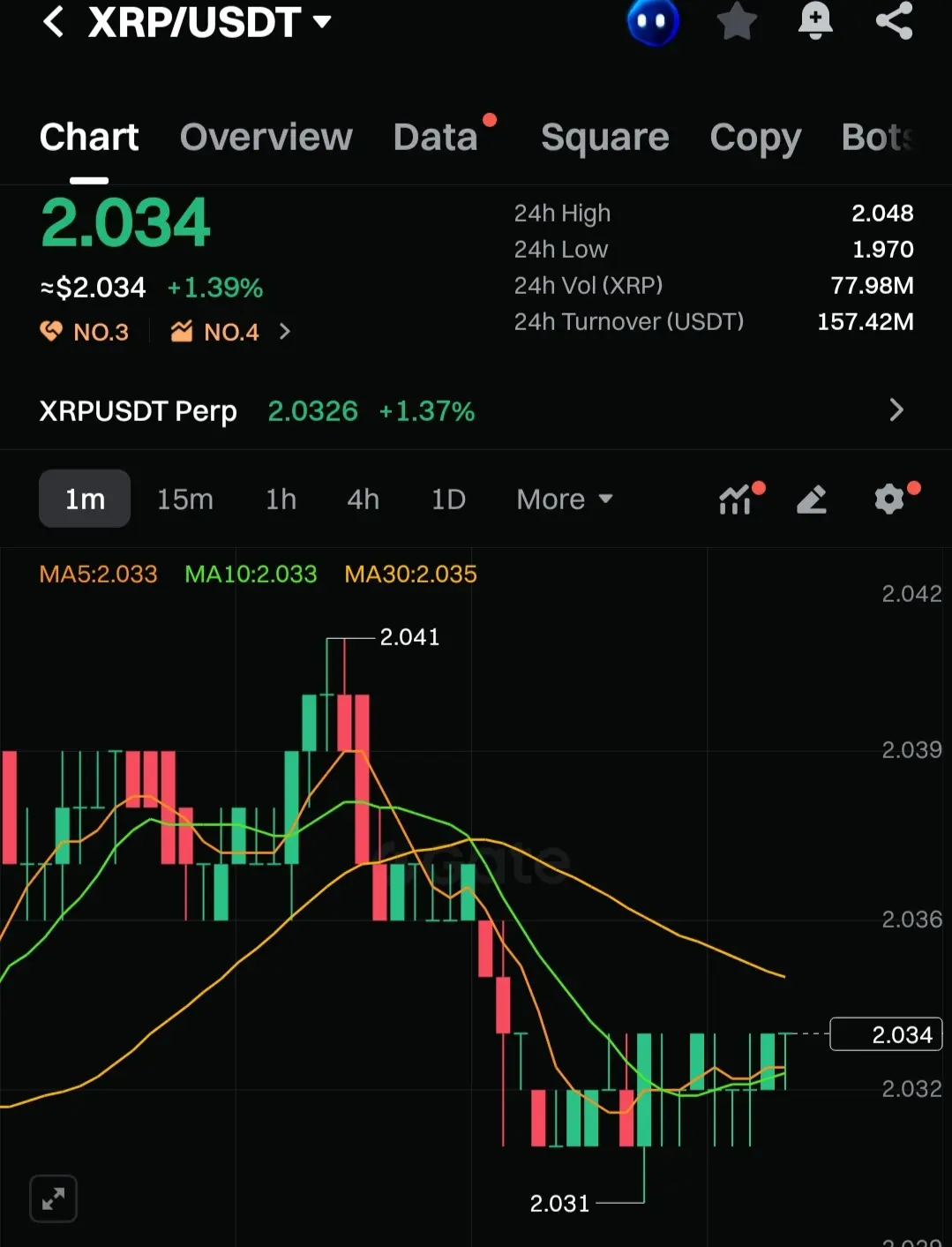Tap the 24h Low value 1.970
952x1247 pixels.
click(x=883, y=250)
